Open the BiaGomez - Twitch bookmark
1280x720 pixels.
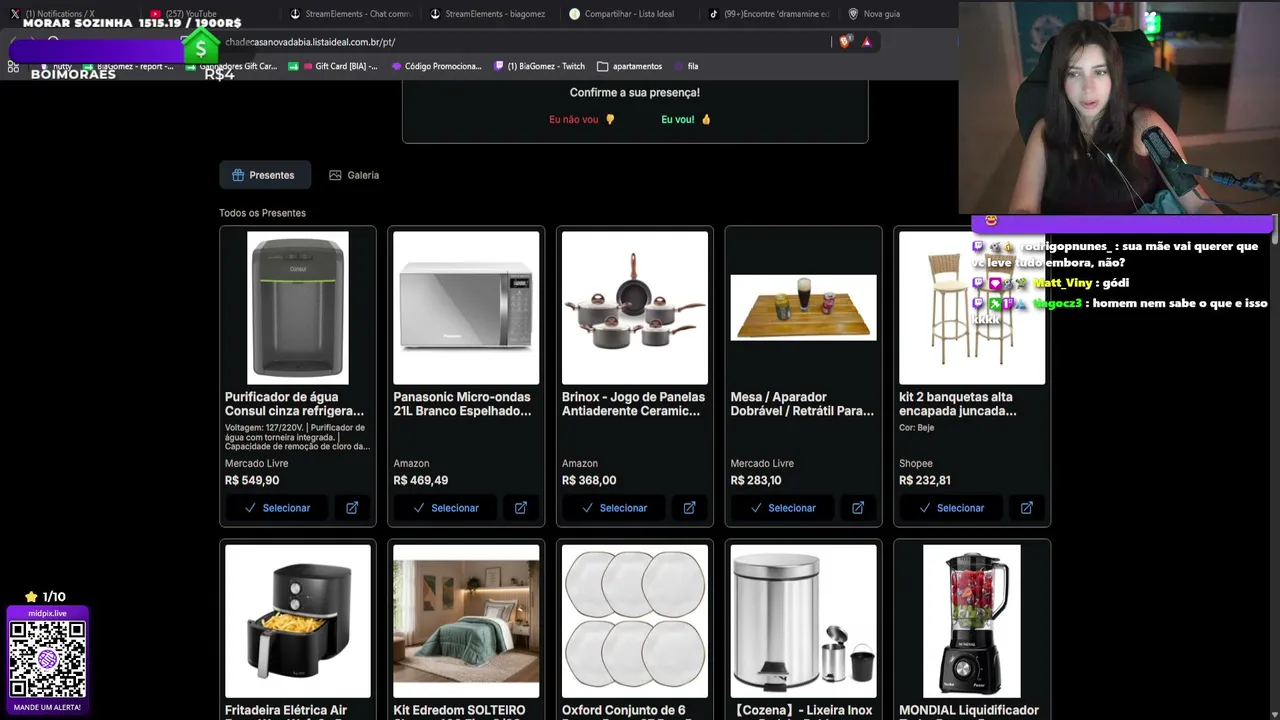click(x=540, y=66)
